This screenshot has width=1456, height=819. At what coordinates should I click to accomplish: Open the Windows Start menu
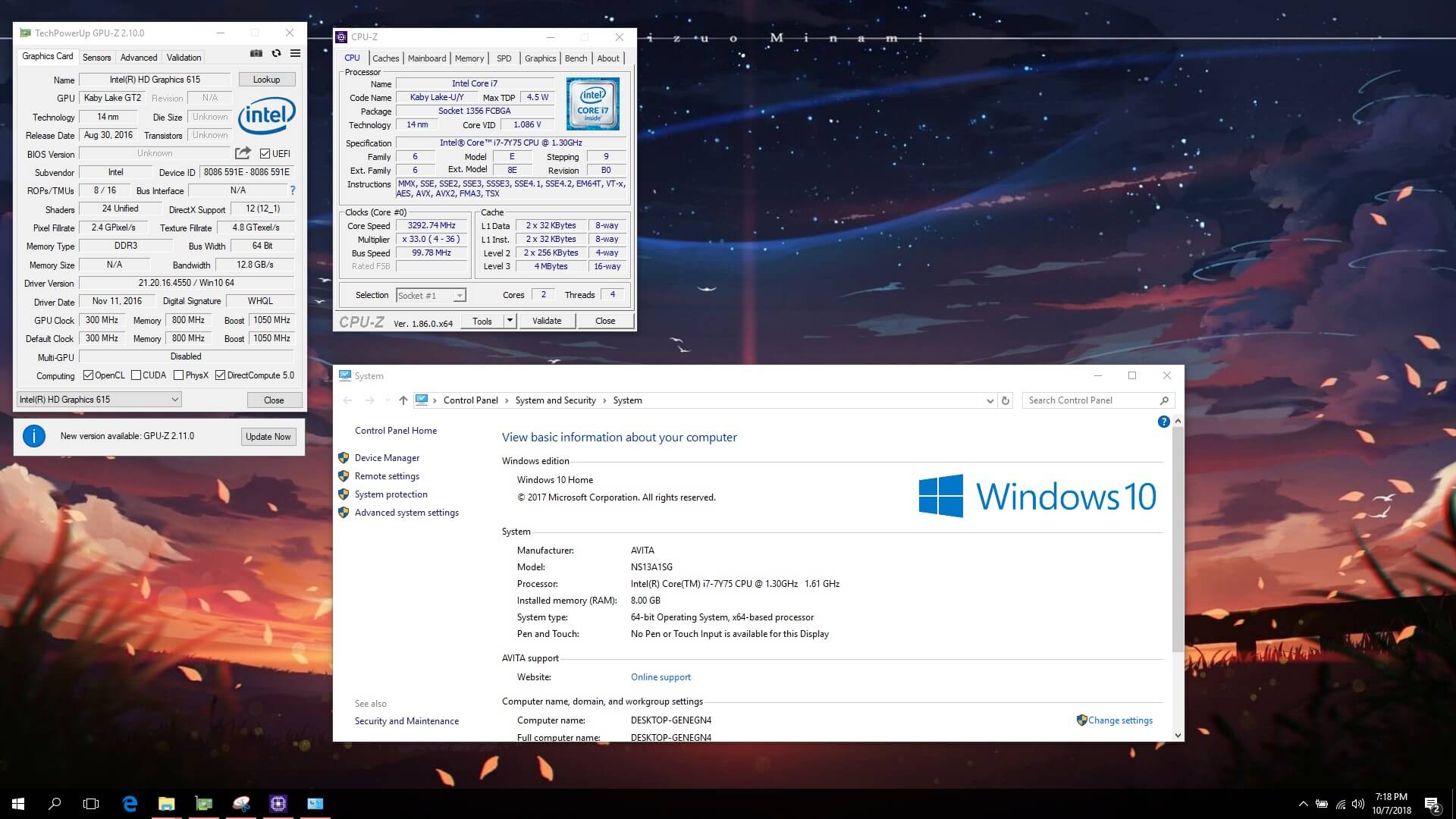tap(18, 804)
